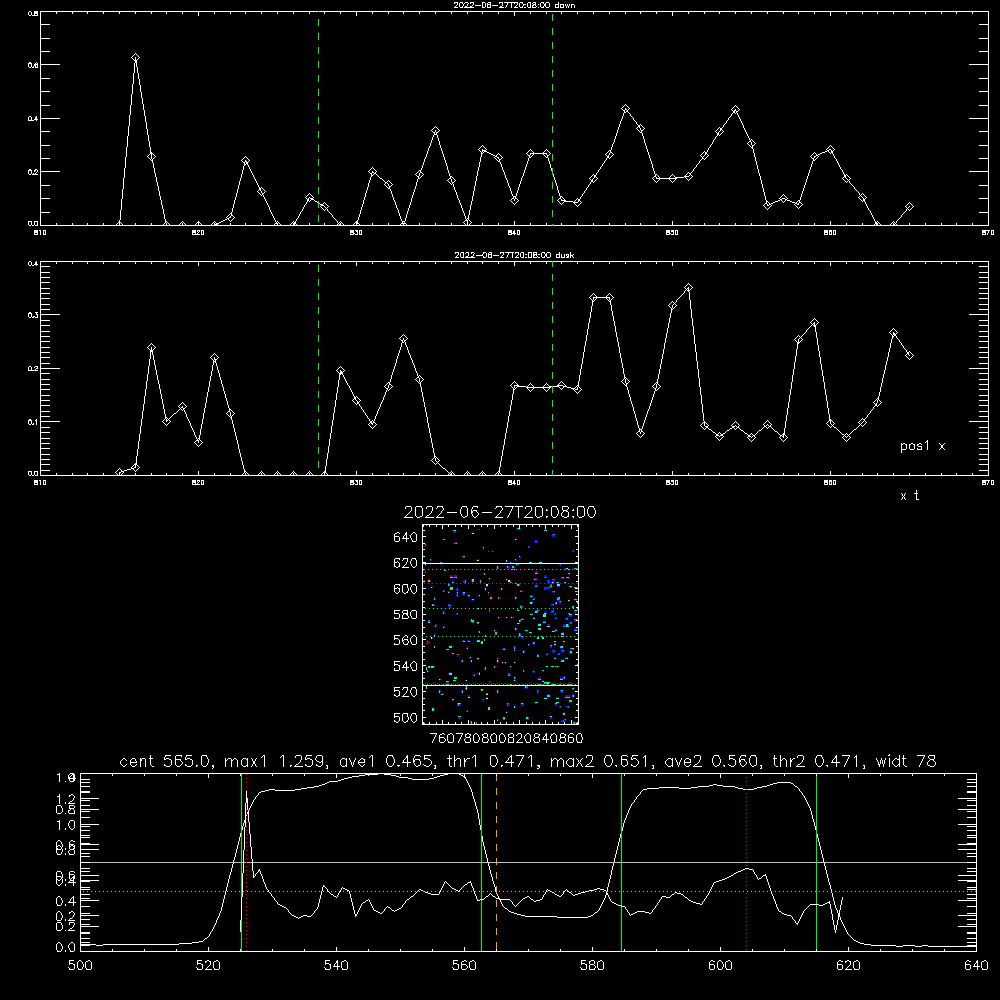Select the green vertical line near 615

click(816, 861)
